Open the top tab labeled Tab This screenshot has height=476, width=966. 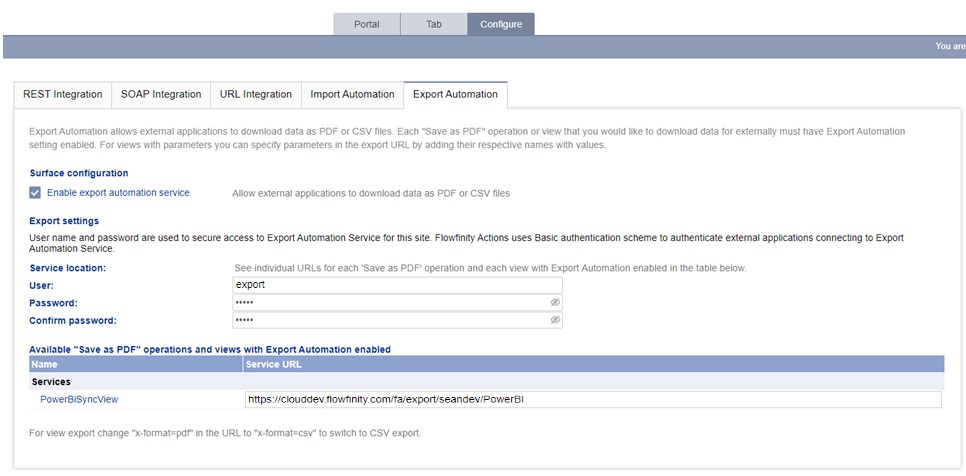point(433,24)
